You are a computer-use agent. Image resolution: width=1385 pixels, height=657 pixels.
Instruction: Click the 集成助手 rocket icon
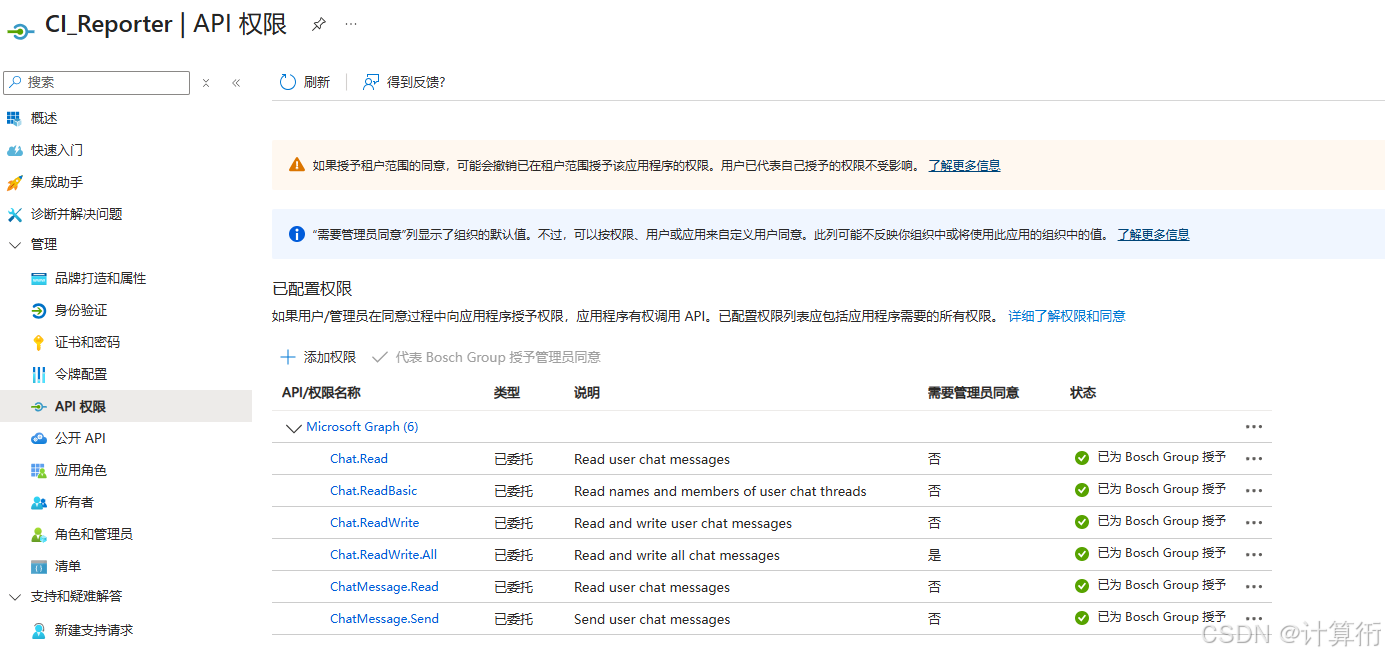pos(14,182)
